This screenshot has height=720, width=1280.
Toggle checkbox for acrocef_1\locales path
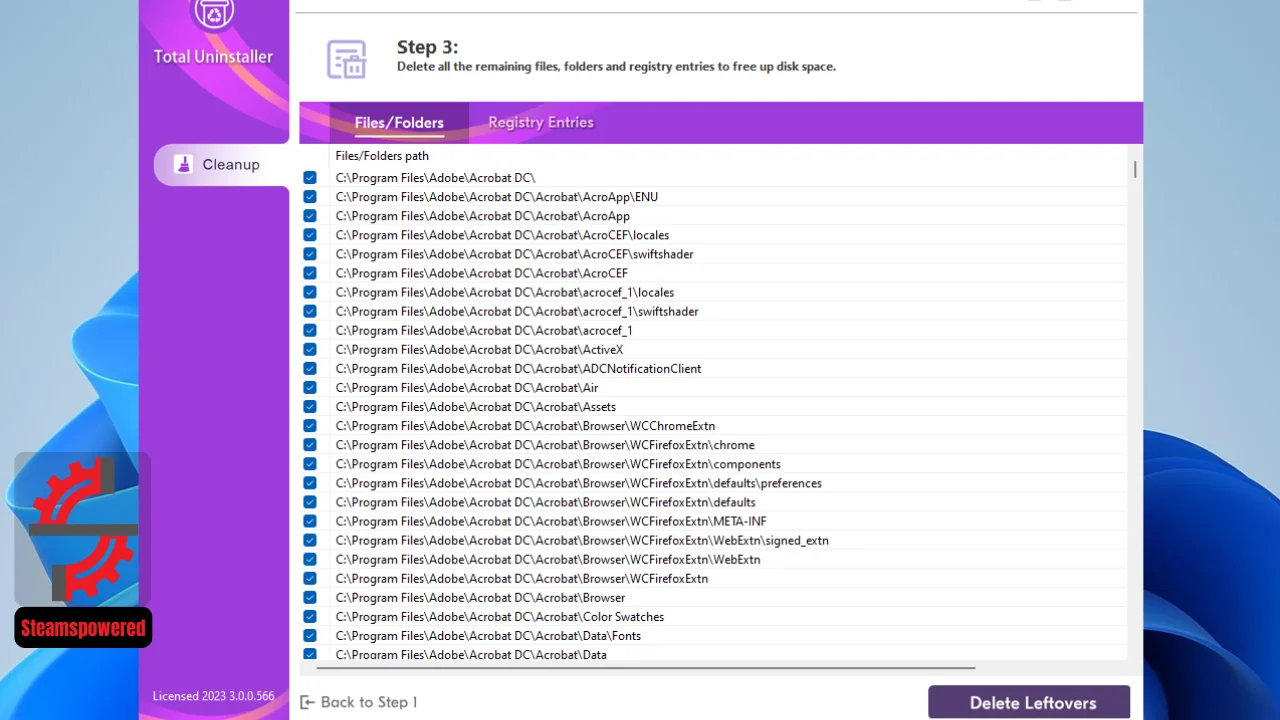click(x=310, y=292)
